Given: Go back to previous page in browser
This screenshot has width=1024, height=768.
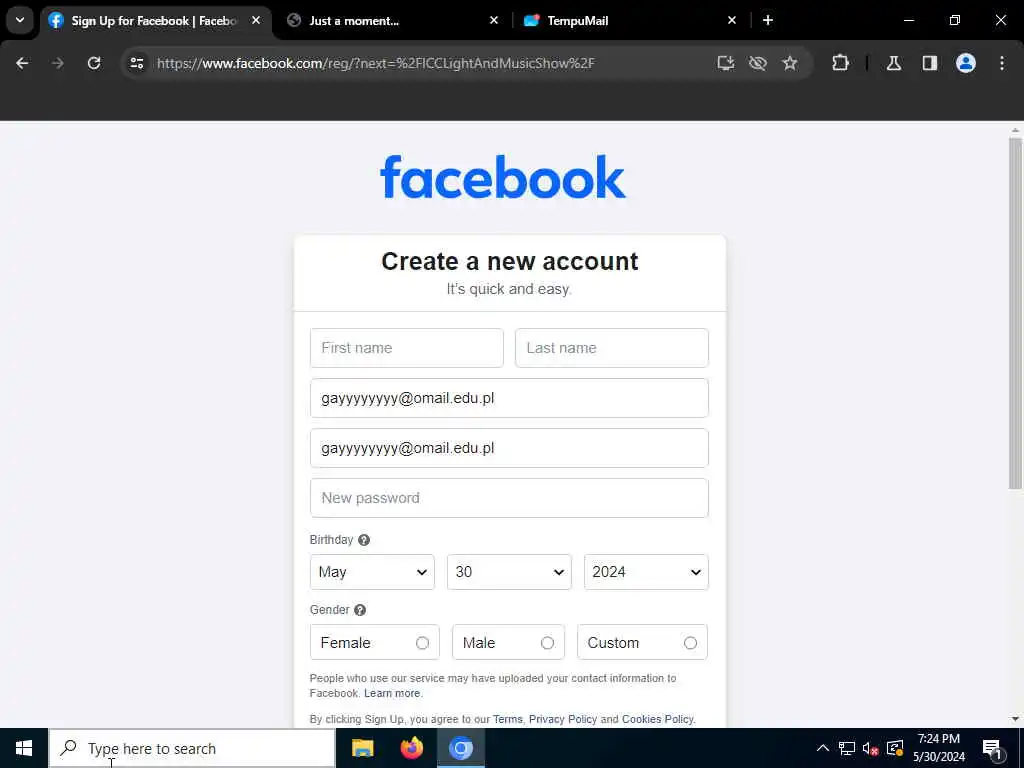Looking at the screenshot, I should tap(22, 63).
